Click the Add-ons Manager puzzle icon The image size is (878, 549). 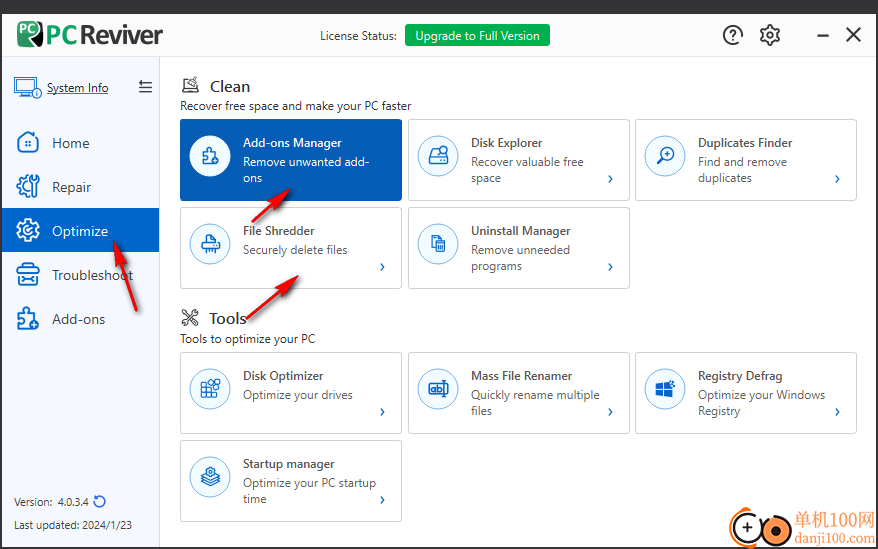(x=210, y=156)
